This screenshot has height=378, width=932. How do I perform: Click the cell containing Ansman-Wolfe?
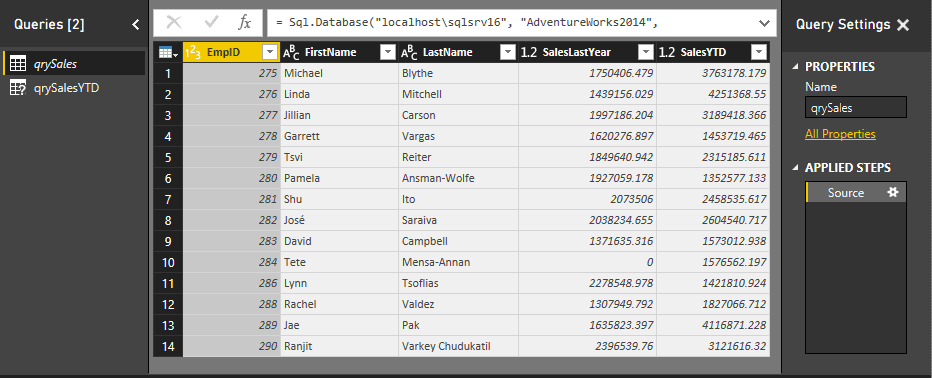tap(458, 178)
